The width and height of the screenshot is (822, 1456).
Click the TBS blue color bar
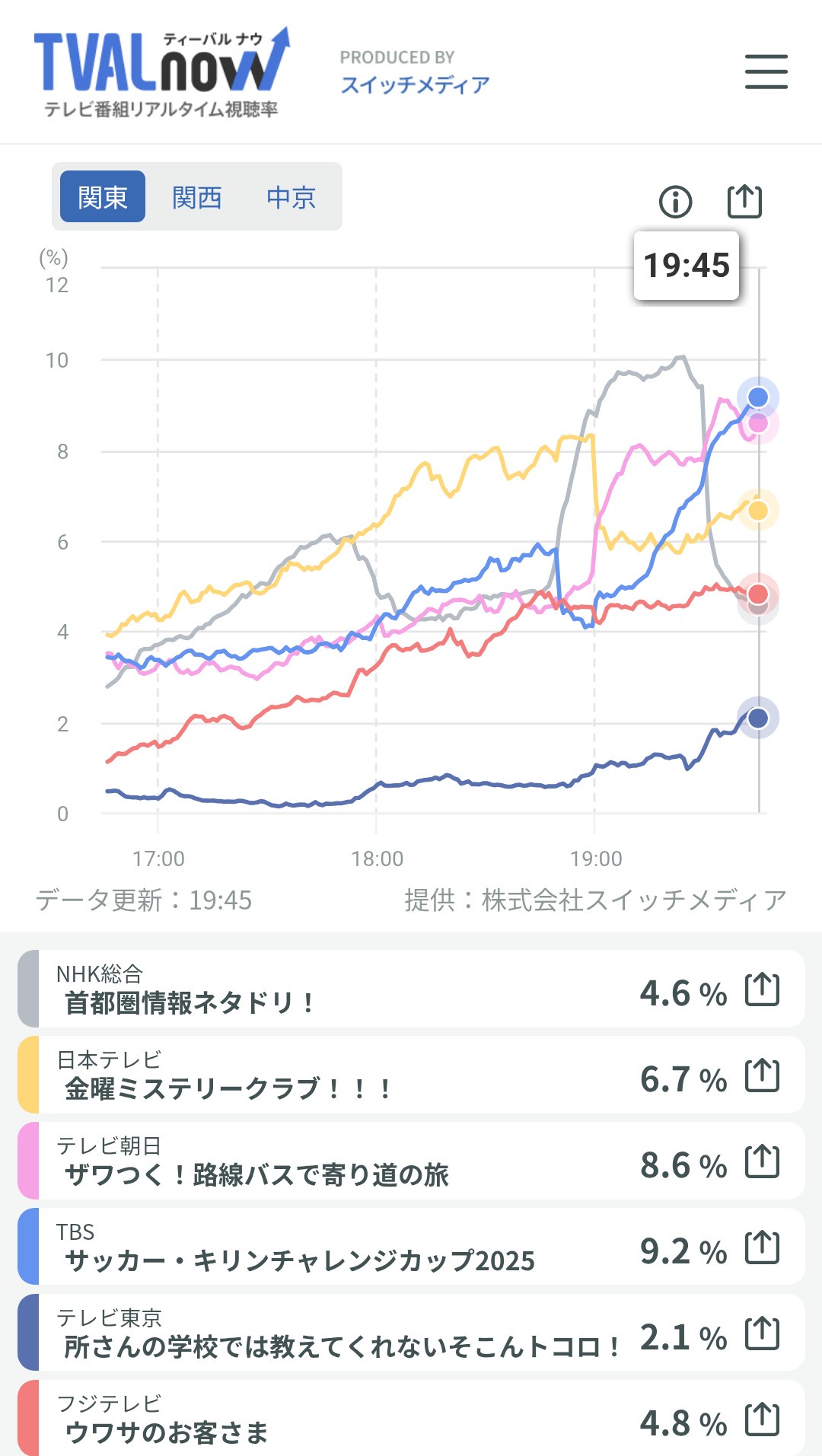[28, 1247]
